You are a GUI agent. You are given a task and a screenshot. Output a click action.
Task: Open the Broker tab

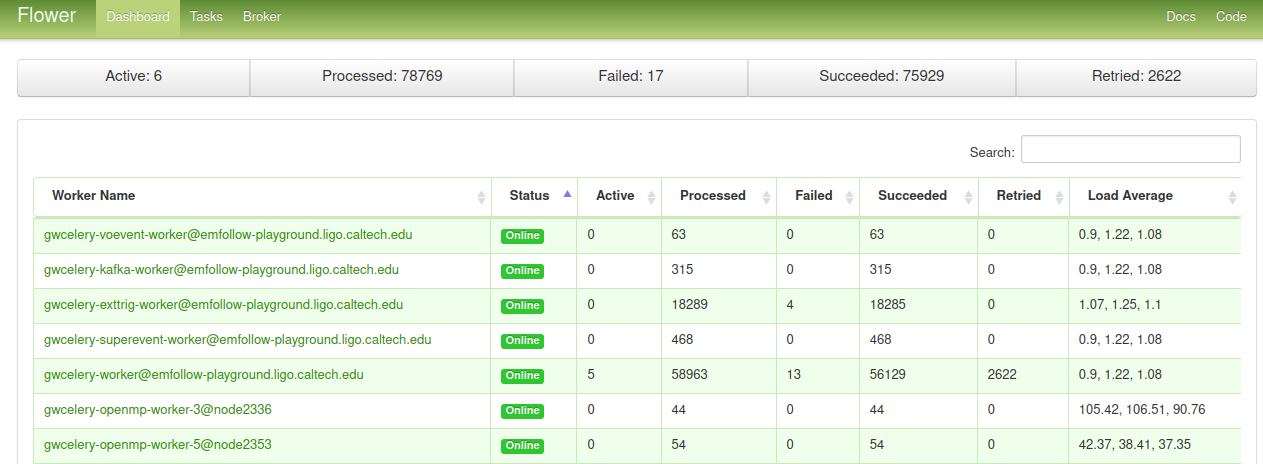click(x=262, y=17)
